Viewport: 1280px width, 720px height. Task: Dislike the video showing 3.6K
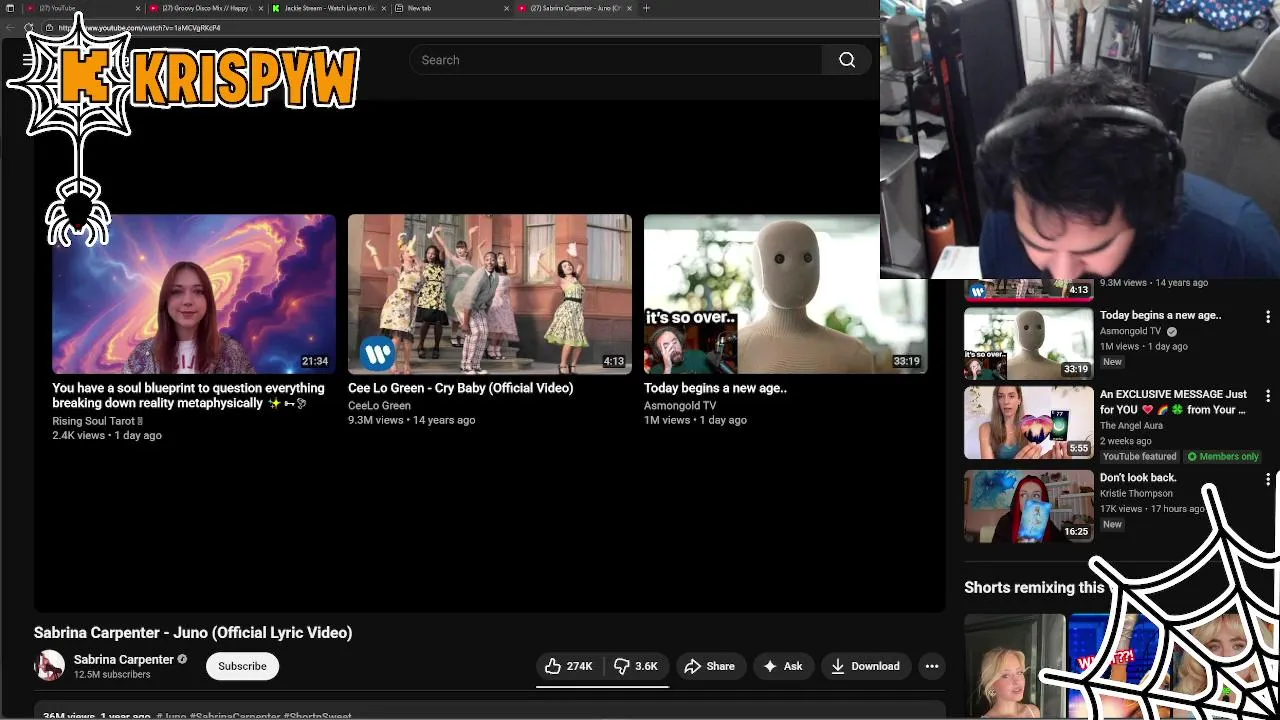tap(636, 666)
